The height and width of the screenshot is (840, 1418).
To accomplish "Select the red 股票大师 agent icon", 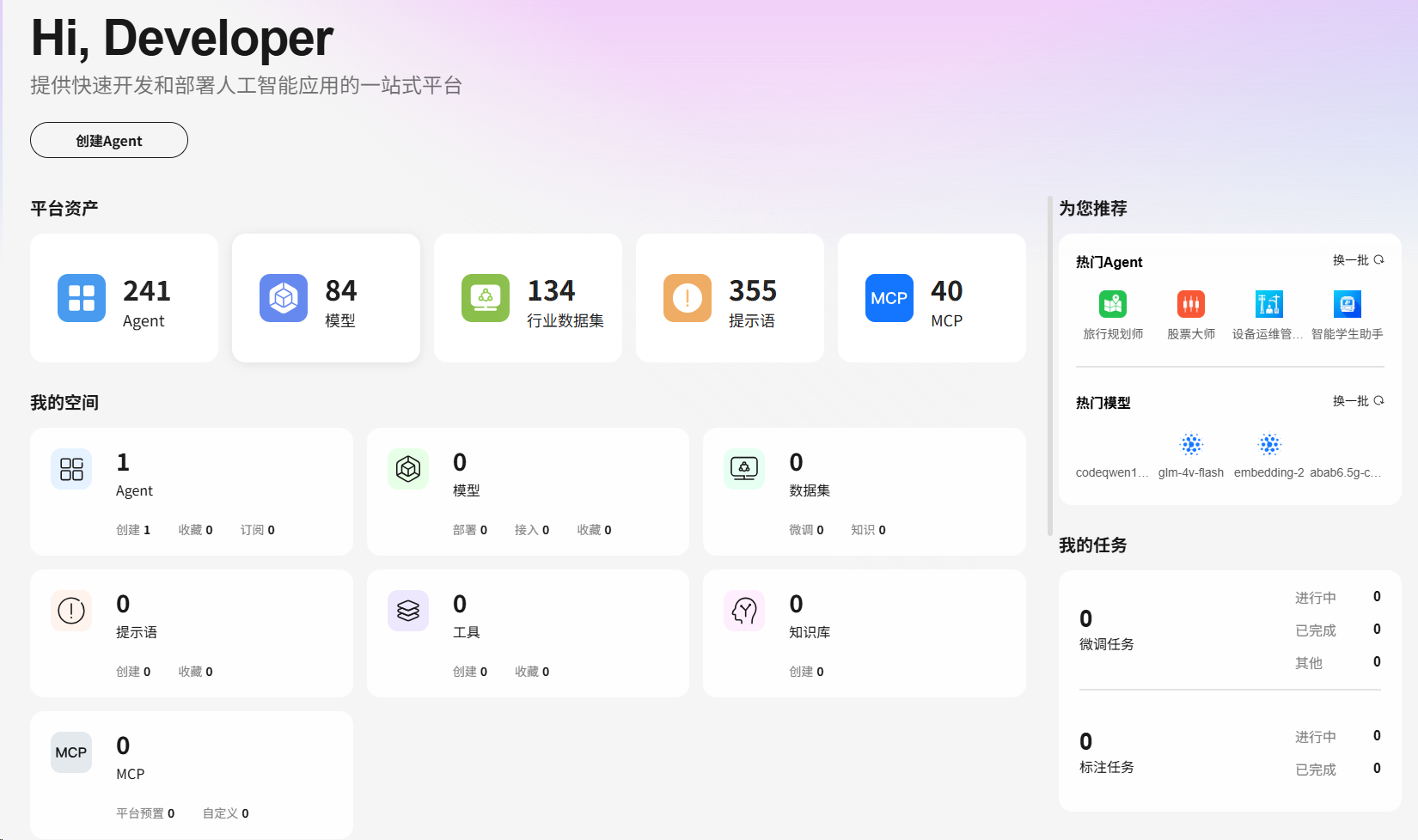I will click(x=1191, y=304).
